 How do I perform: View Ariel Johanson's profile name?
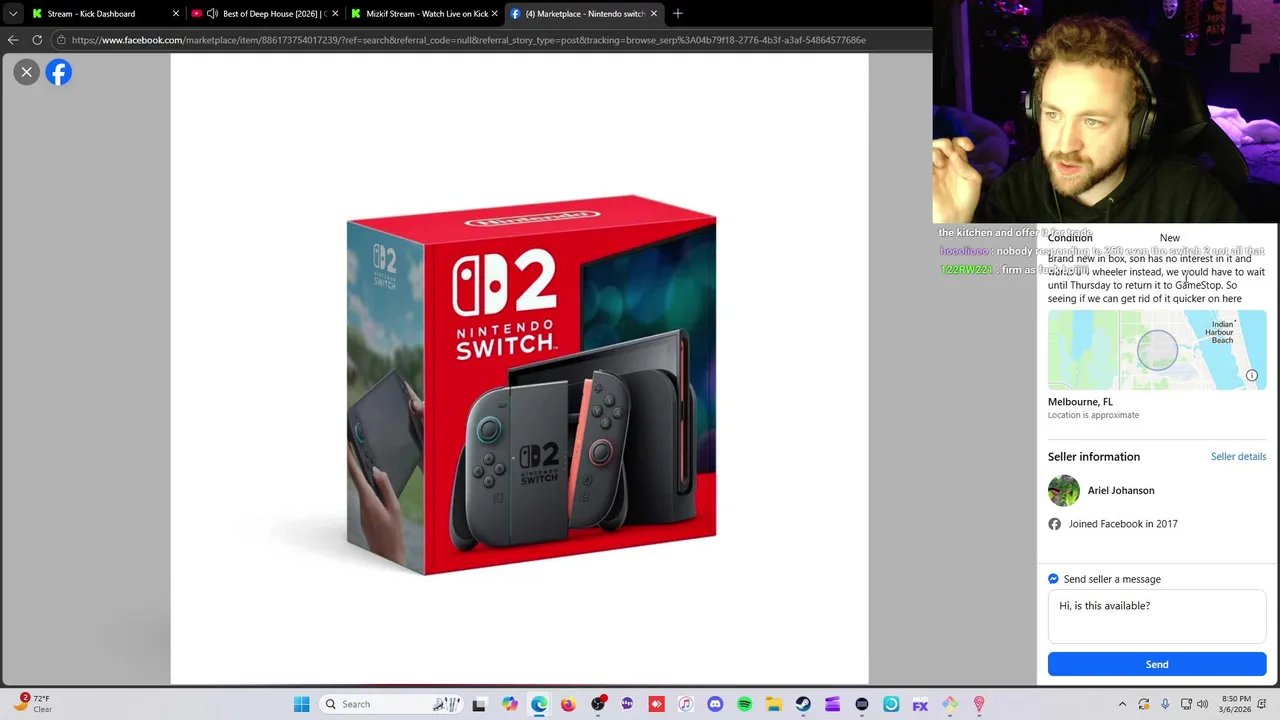[x=1121, y=491]
